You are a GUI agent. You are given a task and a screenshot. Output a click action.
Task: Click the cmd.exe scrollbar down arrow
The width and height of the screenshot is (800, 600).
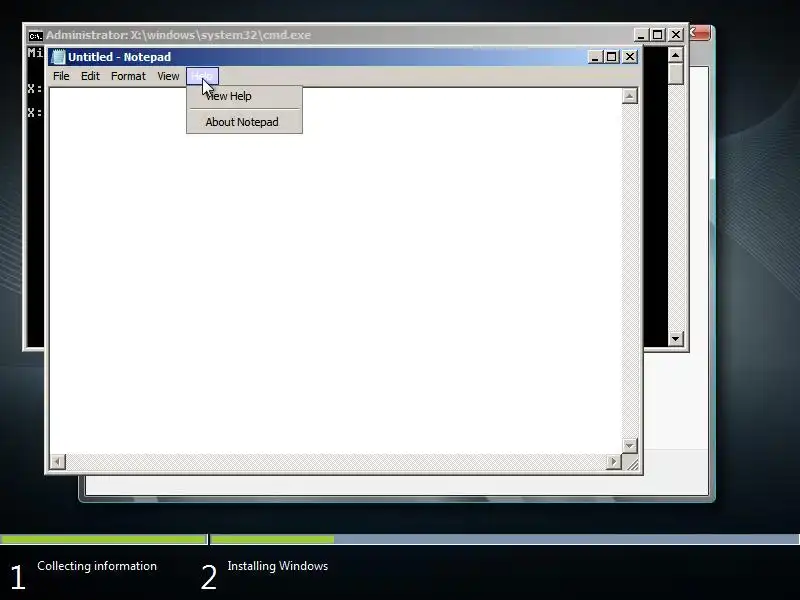tap(676, 338)
